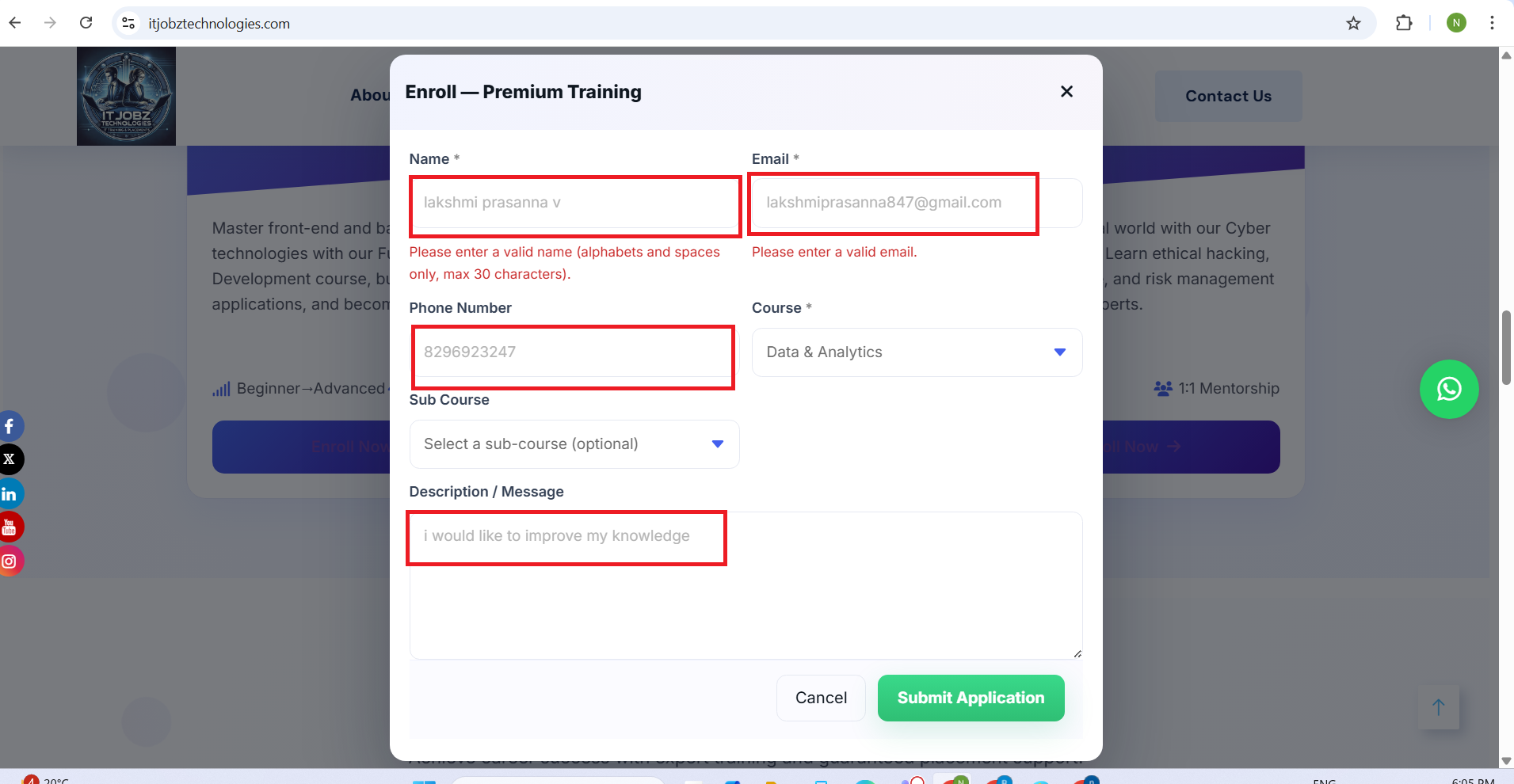Open the LinkedIn social link
Viewport: 1514px width, 784px height.
coord(10,494)
